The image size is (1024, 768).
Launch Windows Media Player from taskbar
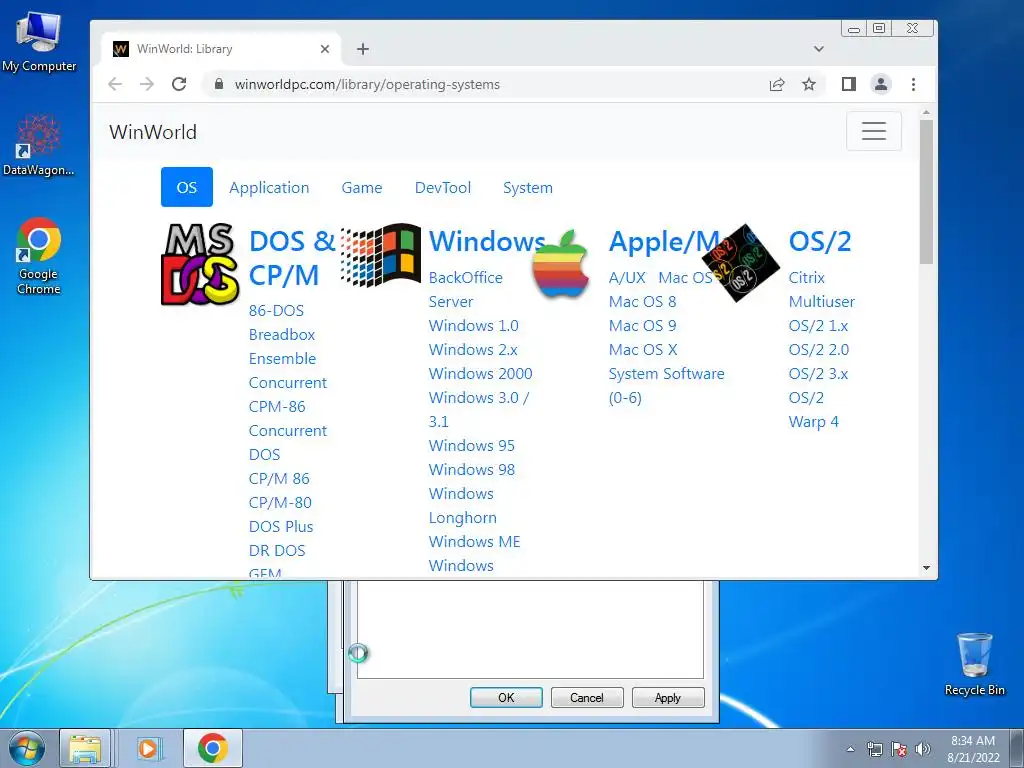pyautogui.click(x=148, y=748)
